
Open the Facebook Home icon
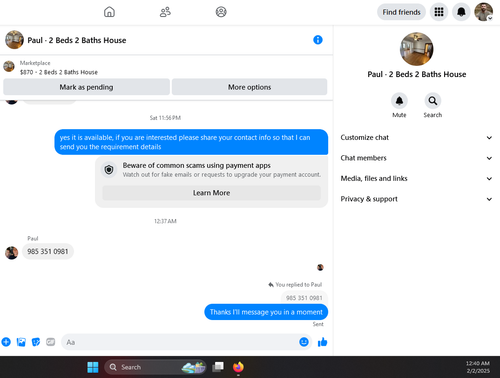coord(109,12)
